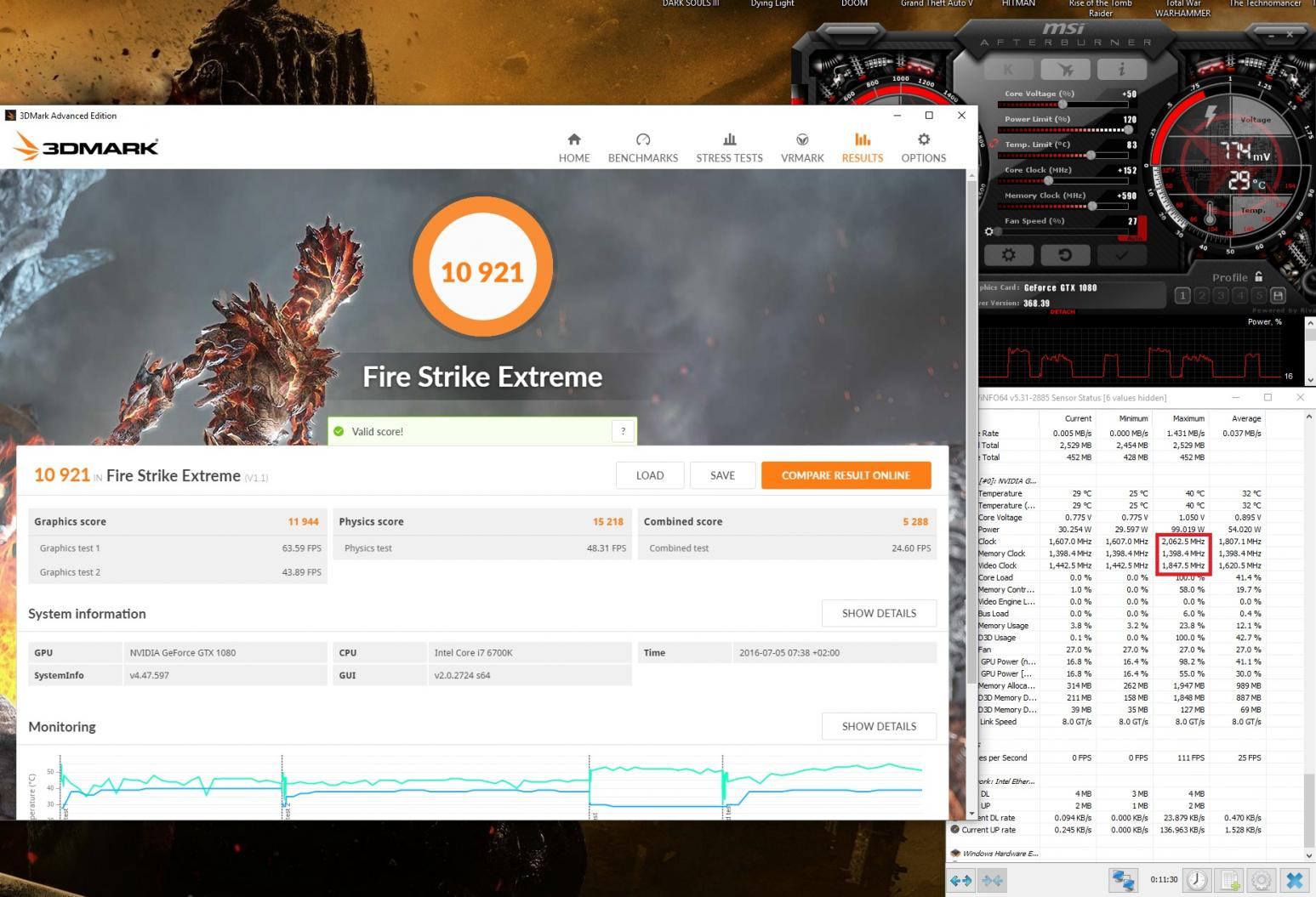Screen dimensions: 1316x897
Task: Click the 3DMark window vertical scrollbar
Action: click(971, 434)
